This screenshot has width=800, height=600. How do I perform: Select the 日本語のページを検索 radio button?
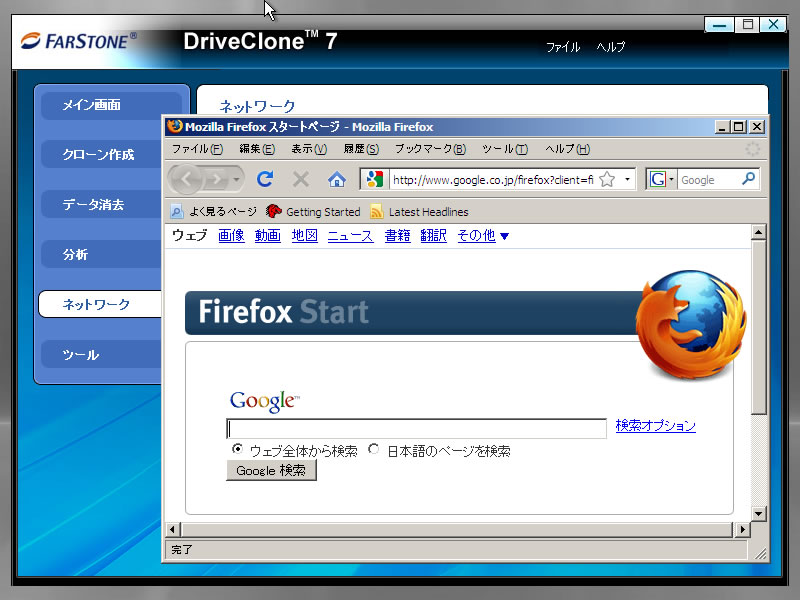374,449
